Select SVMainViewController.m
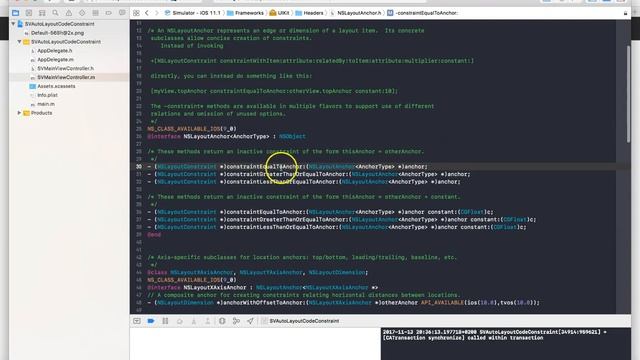The width and height of the screenshot is (640, 360). (66, 77)
